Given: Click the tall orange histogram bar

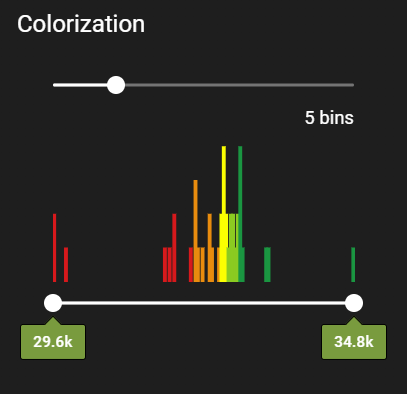Looking at the screenshot, I should [x=195, y=231].
